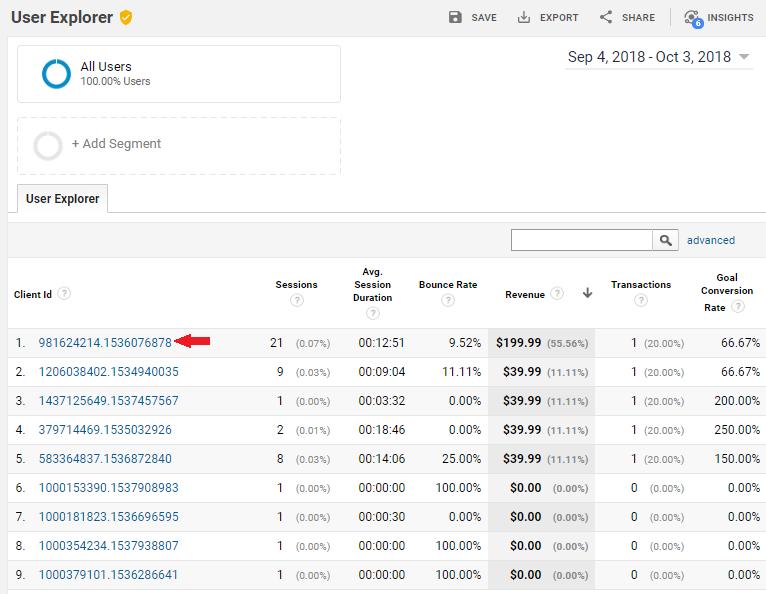The width and height of the screenshot is (766, 594).
Task: Click the magnifier search button
Action: point(666,240)
